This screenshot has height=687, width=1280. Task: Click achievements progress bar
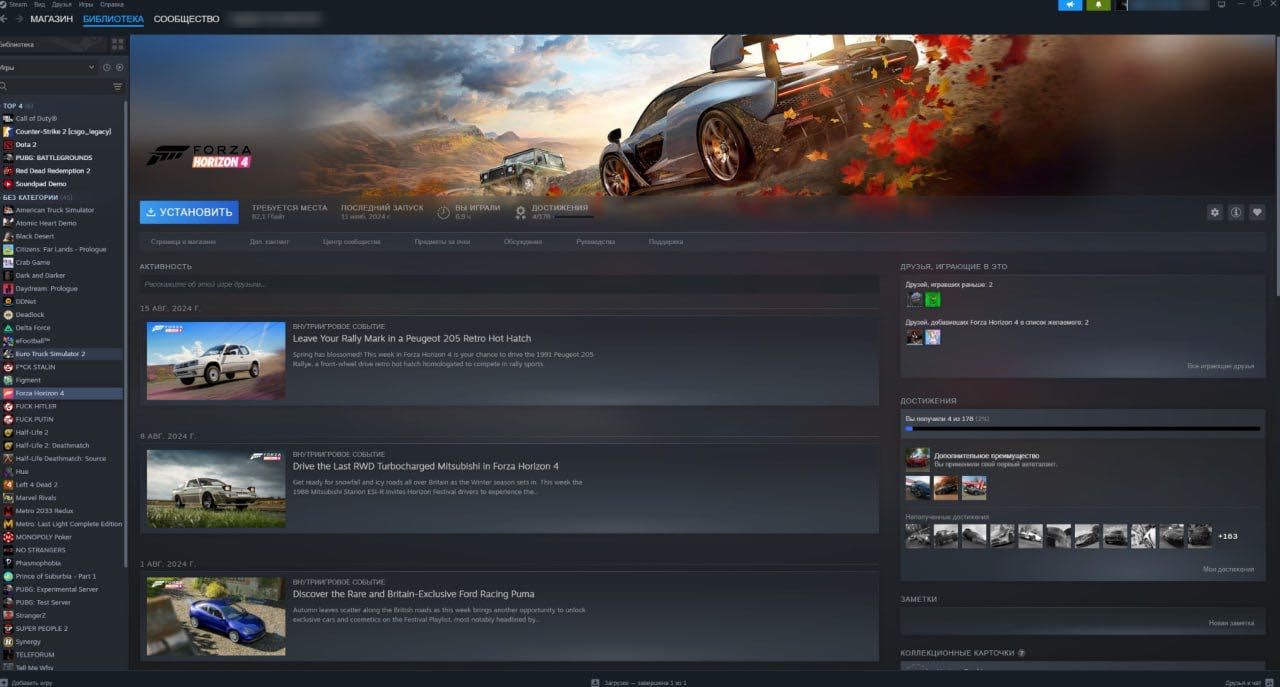[1082, 428]
